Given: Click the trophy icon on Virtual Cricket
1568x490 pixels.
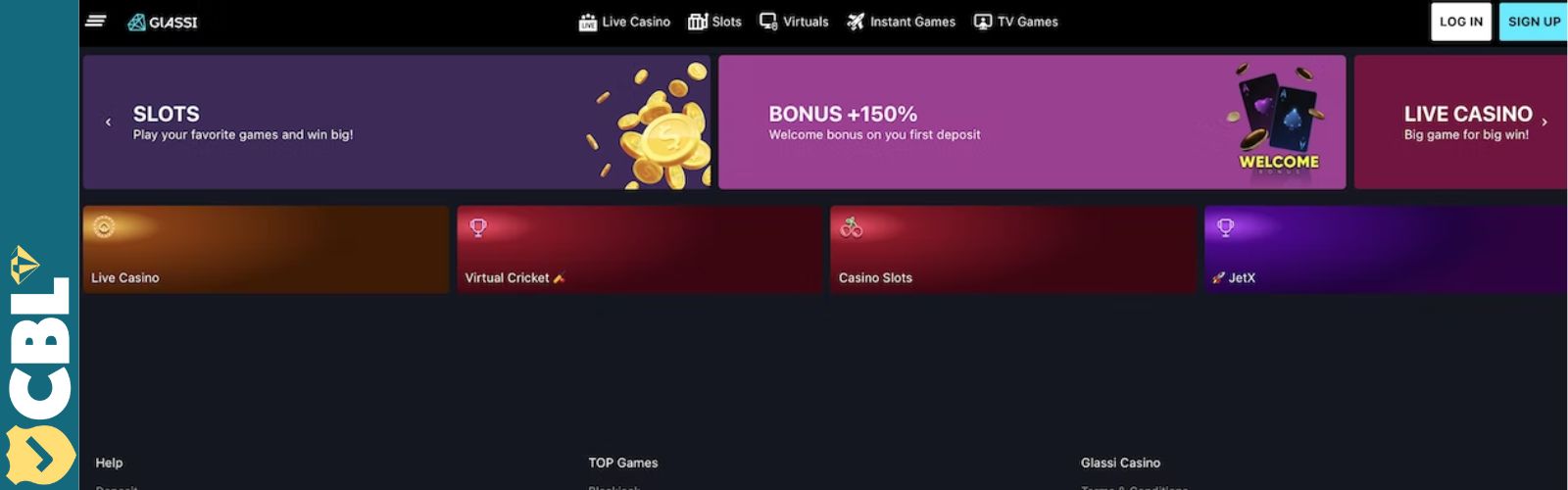Looking at the screenshot, I should pyautogui.click(x=478, y=227).
